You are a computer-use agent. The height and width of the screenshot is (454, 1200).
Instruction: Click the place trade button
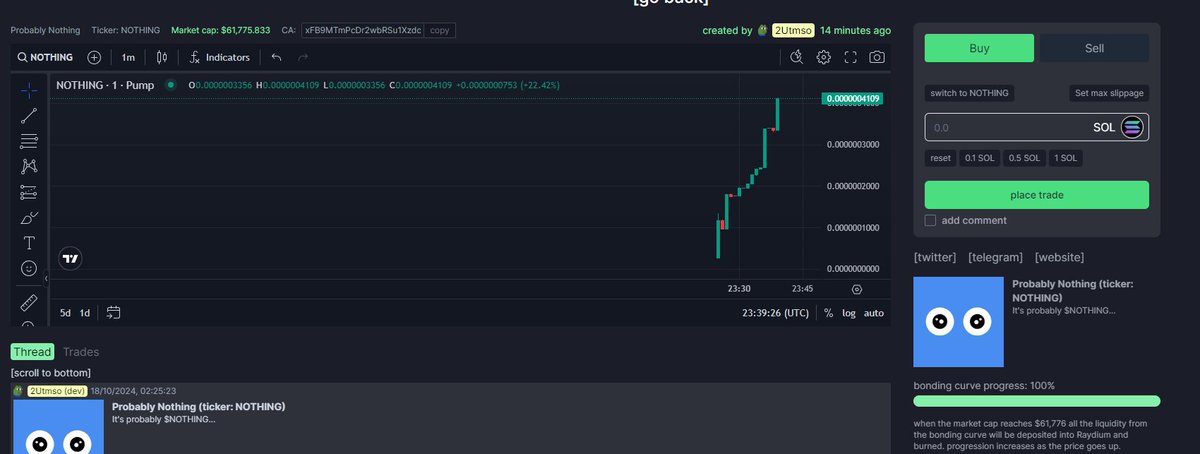[1036, 195]
